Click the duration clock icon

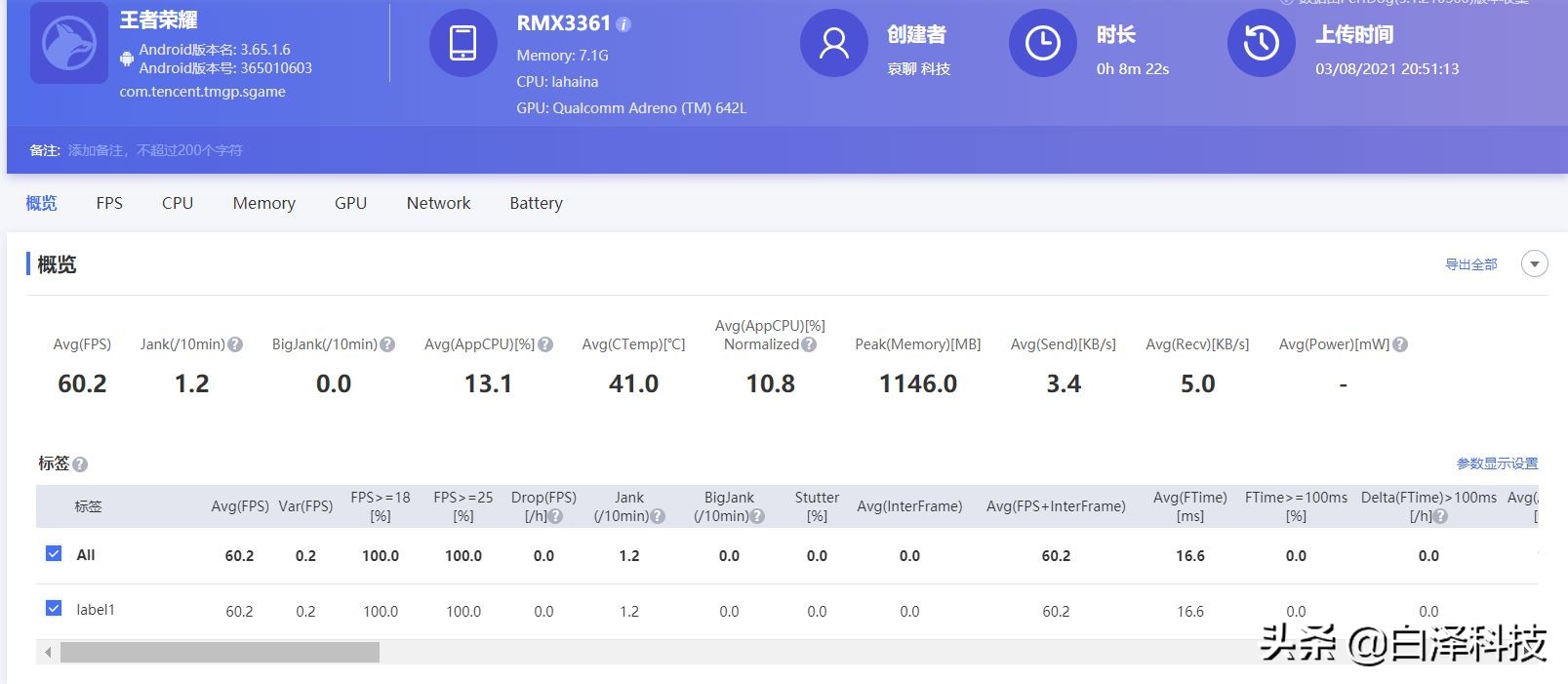point(1042,44)
